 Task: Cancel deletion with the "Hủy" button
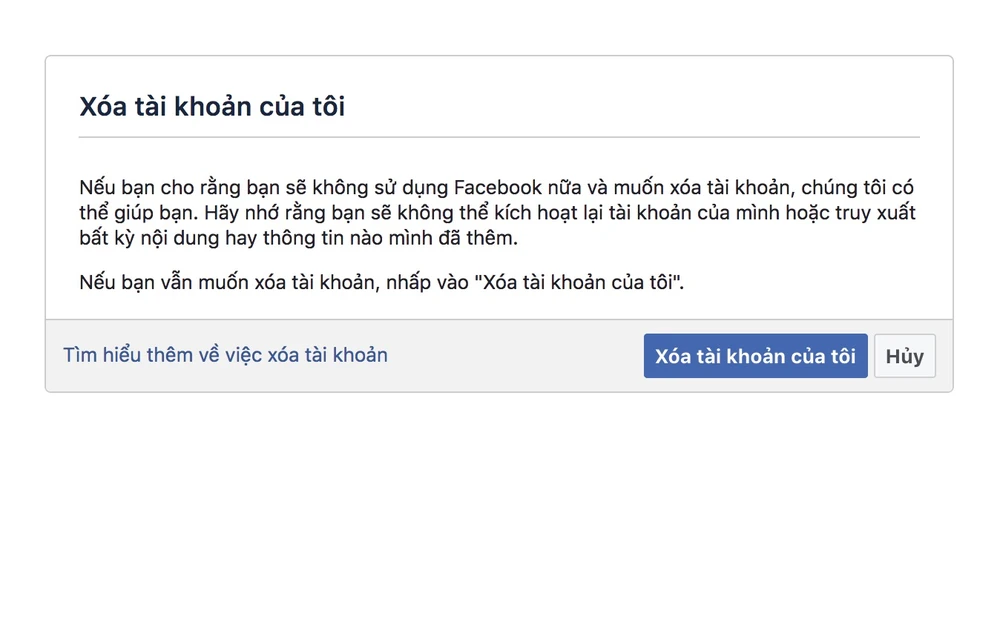click(904, 356)
